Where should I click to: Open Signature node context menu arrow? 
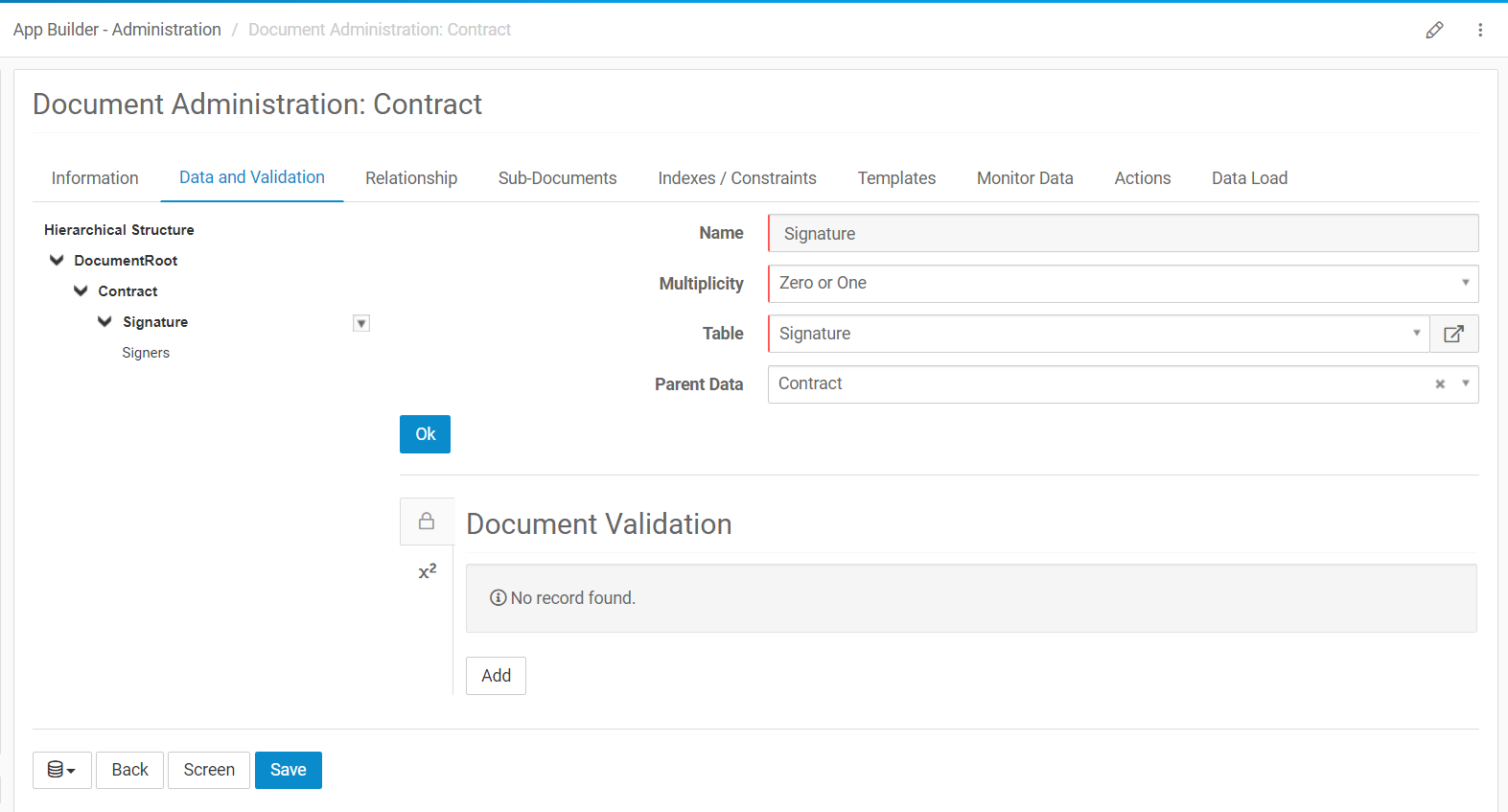[x=361, y=324]
